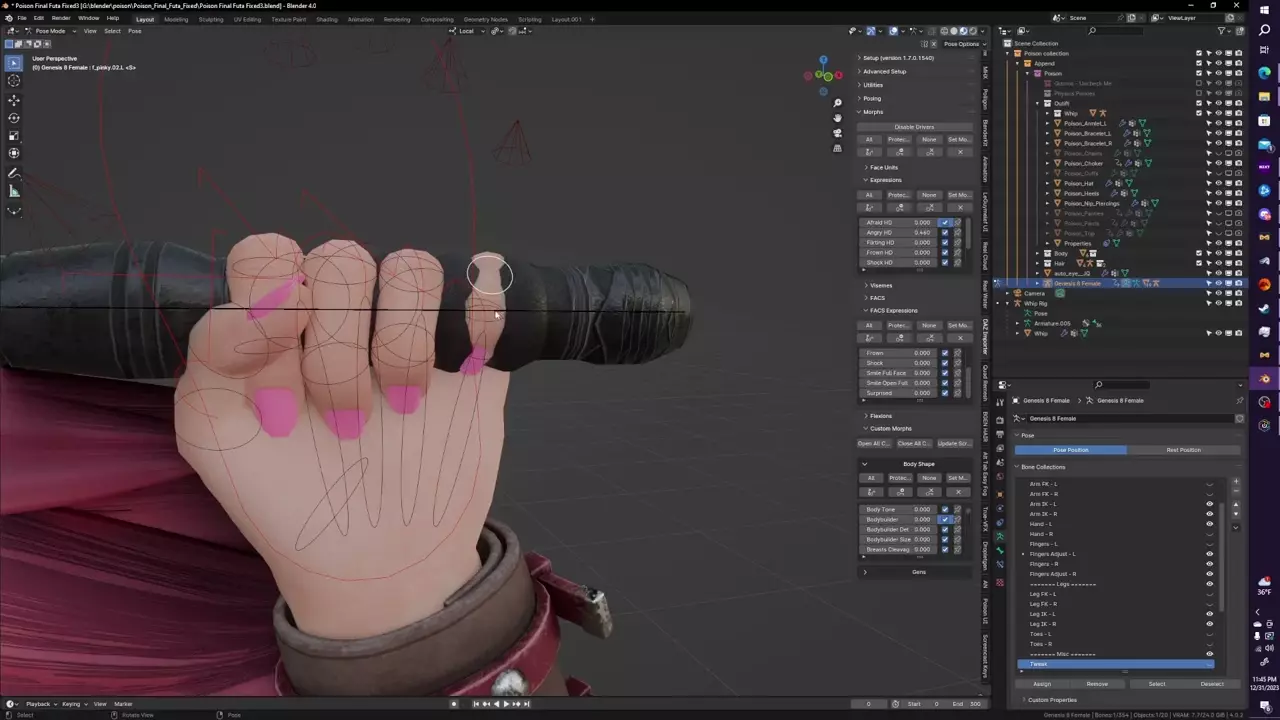1280x720 pixels.
Task: Click the zoom magnifier icon in the viewport
Action: (837, 103)
